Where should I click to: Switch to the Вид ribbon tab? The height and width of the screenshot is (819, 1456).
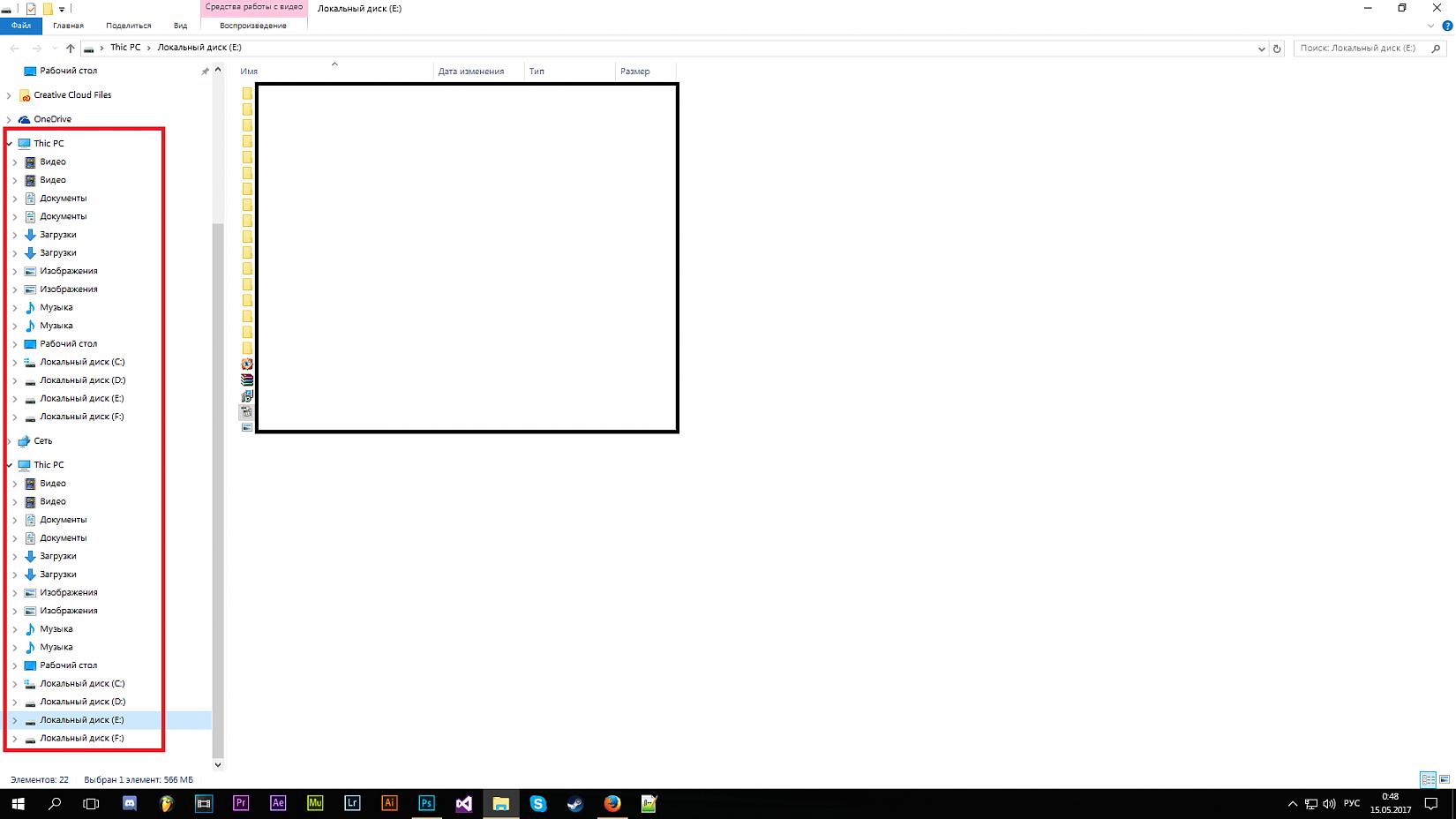click(x=180, y=26)
